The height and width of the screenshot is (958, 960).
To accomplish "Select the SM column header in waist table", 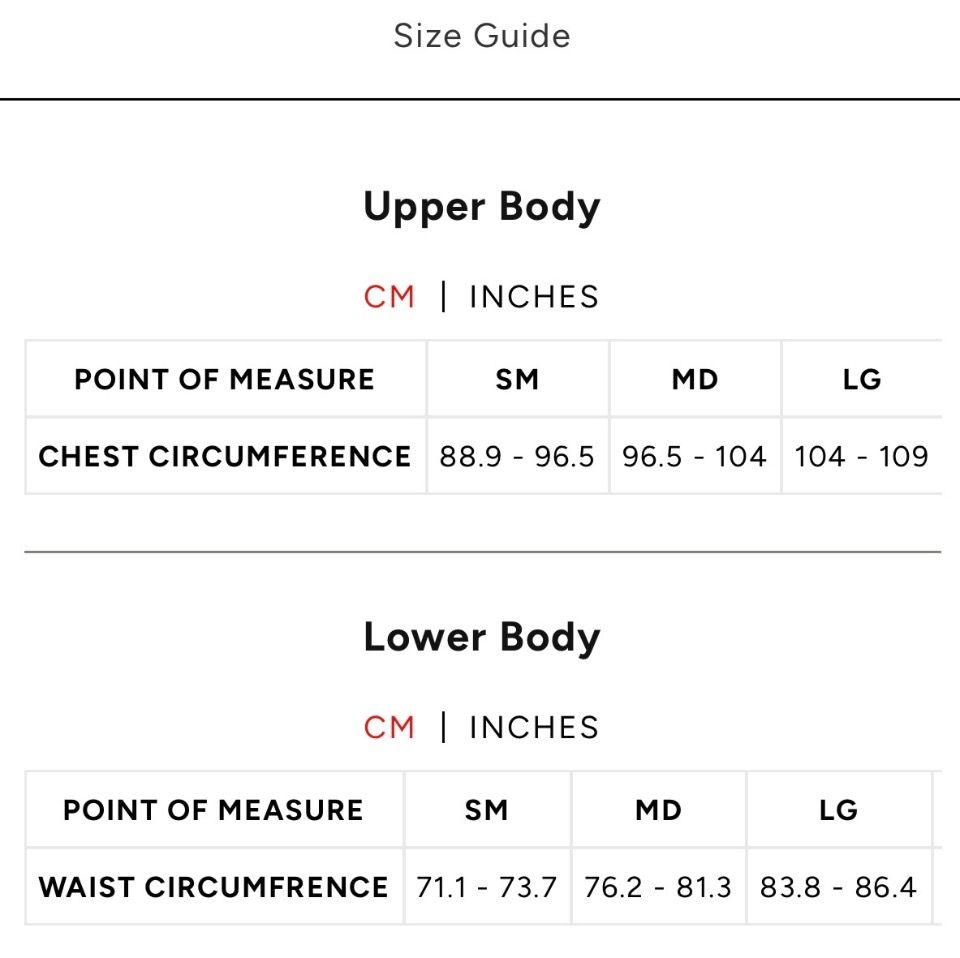I will 486,810.
